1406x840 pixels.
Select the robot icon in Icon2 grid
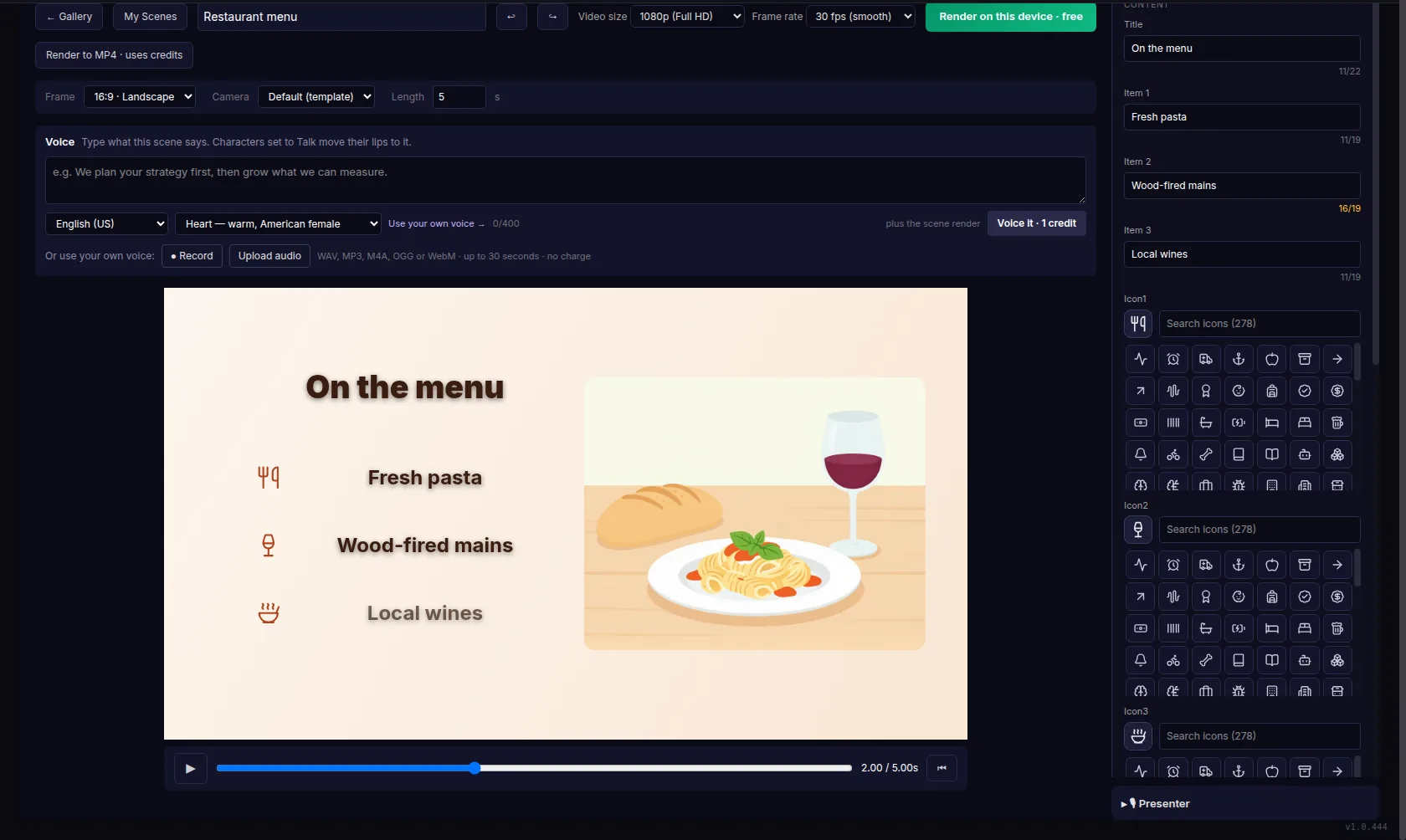pyautogui.click(x=1305, y=660)
